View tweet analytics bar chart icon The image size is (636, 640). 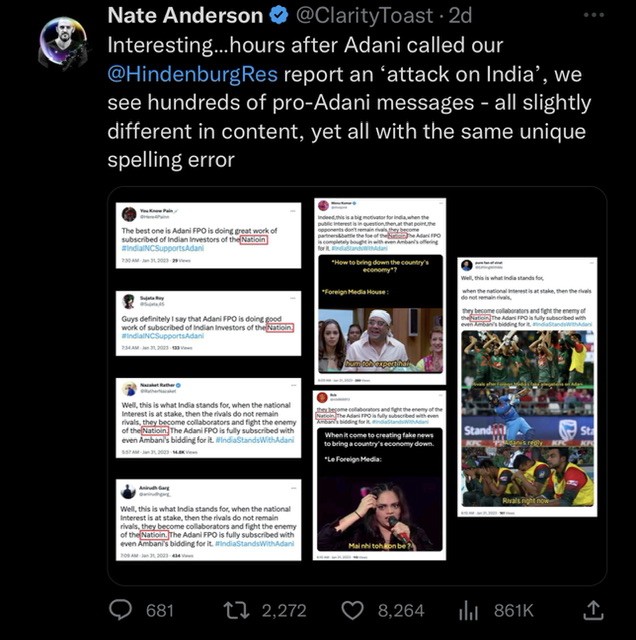click(x=468, y=611)
